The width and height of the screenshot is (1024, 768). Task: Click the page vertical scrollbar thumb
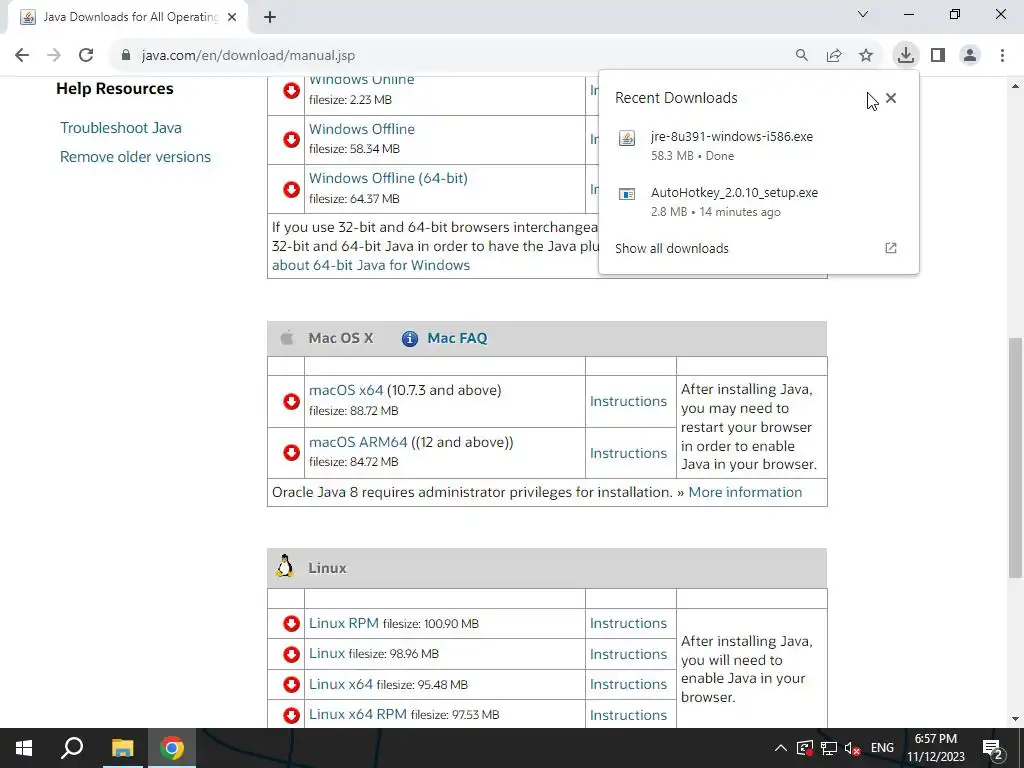1016,457
